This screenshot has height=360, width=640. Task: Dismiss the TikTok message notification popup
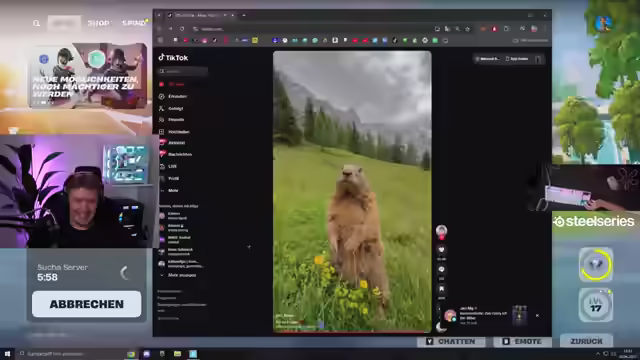pos(537,316)
